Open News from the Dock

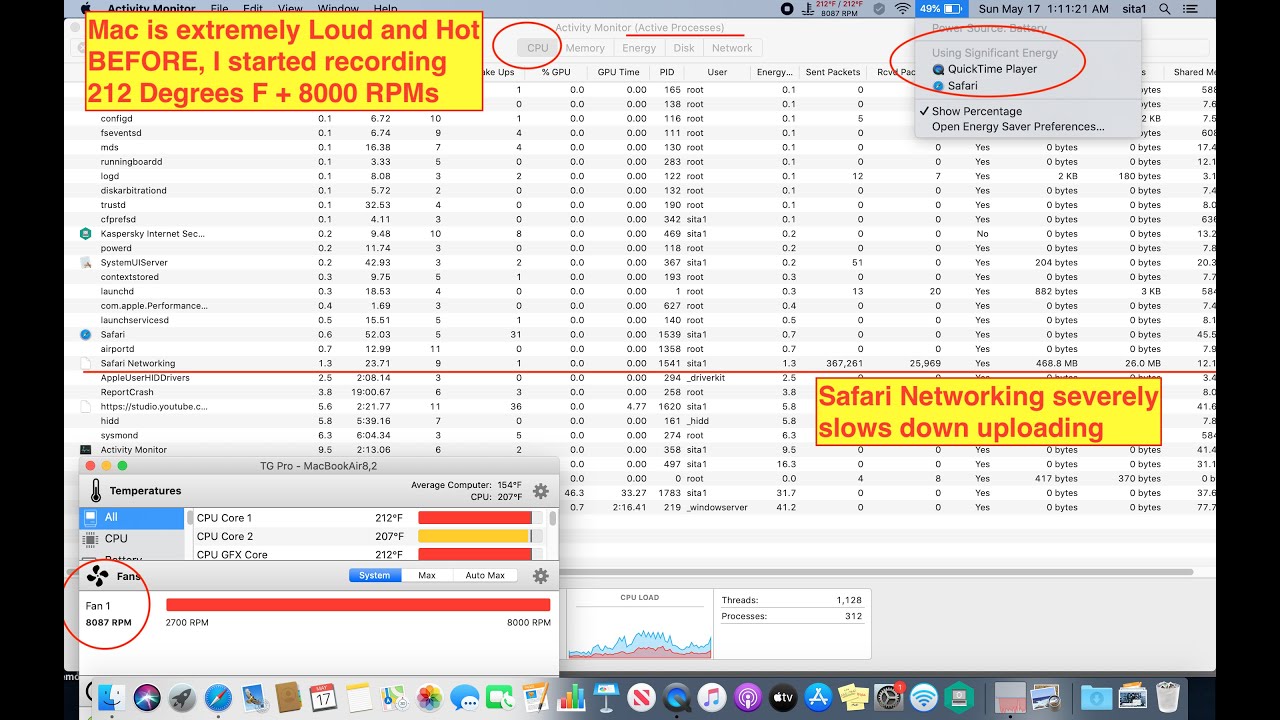point(642,697)
